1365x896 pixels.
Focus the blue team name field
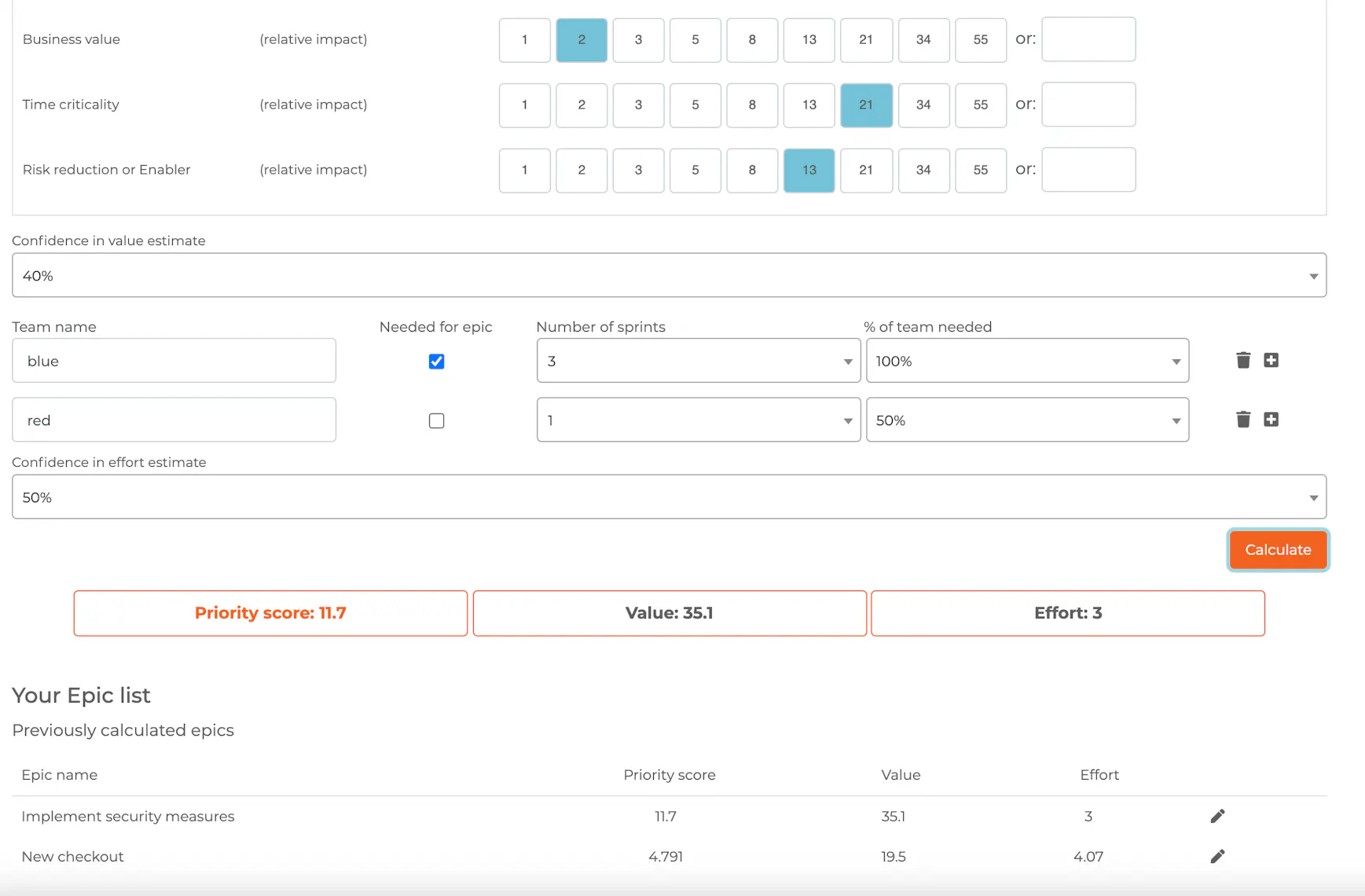coord(174,361)
